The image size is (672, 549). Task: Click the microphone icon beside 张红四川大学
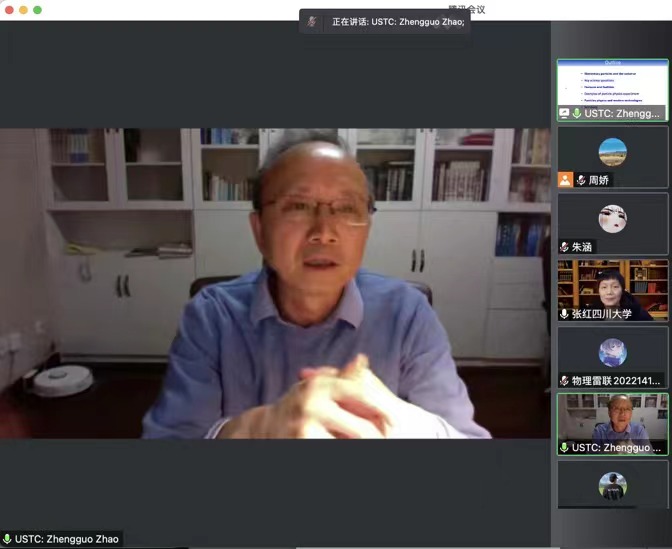point(565,313)
